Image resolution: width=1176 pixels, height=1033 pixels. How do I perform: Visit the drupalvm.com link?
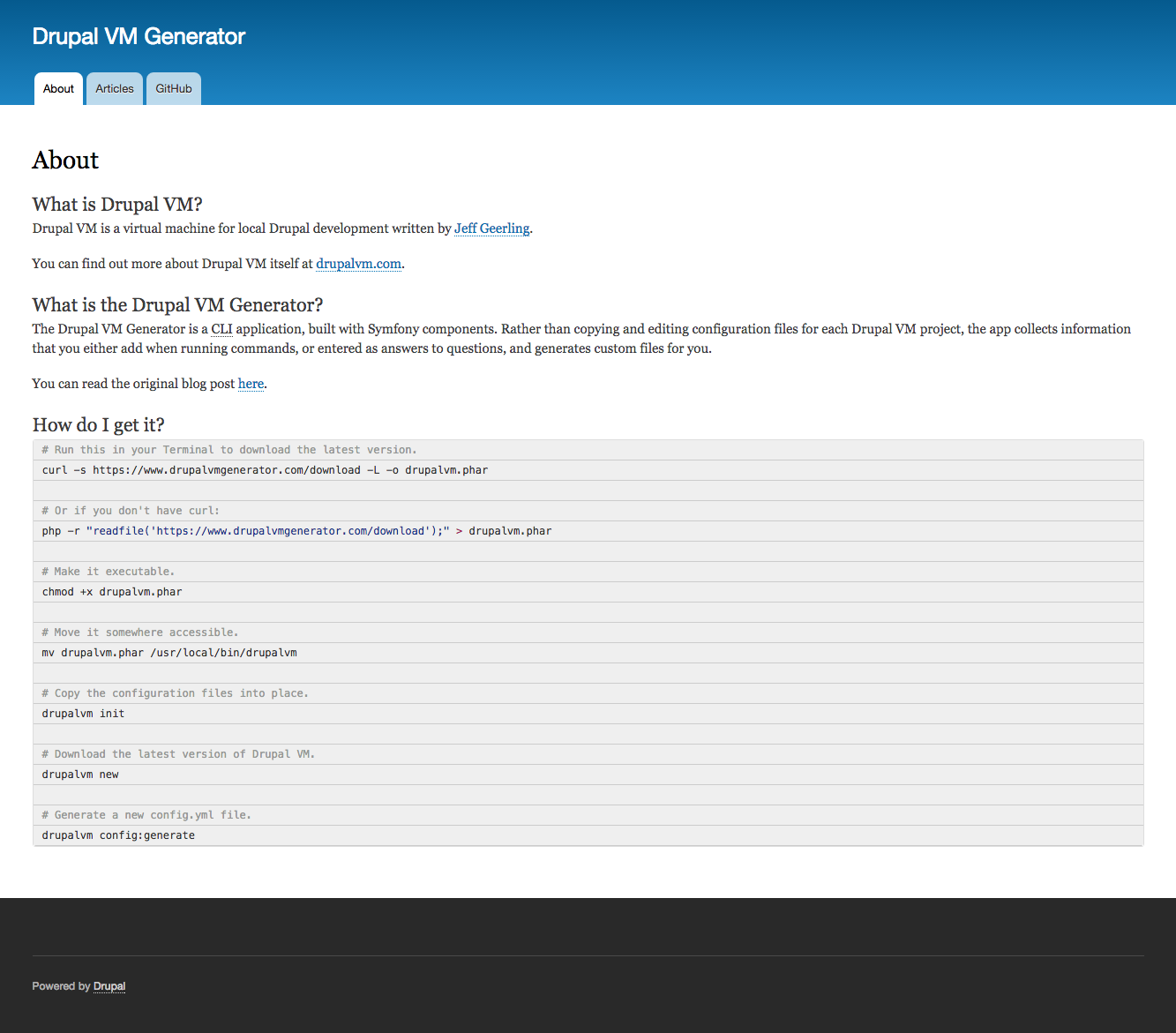pos(358,264)
